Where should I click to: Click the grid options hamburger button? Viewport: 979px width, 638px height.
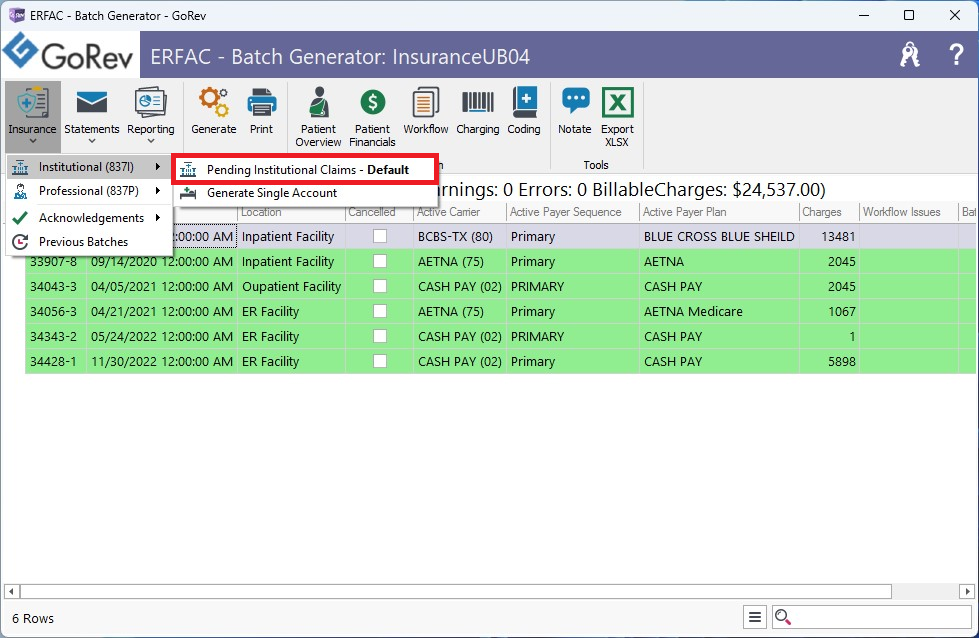pyautogui.click(x=755, y=617)
